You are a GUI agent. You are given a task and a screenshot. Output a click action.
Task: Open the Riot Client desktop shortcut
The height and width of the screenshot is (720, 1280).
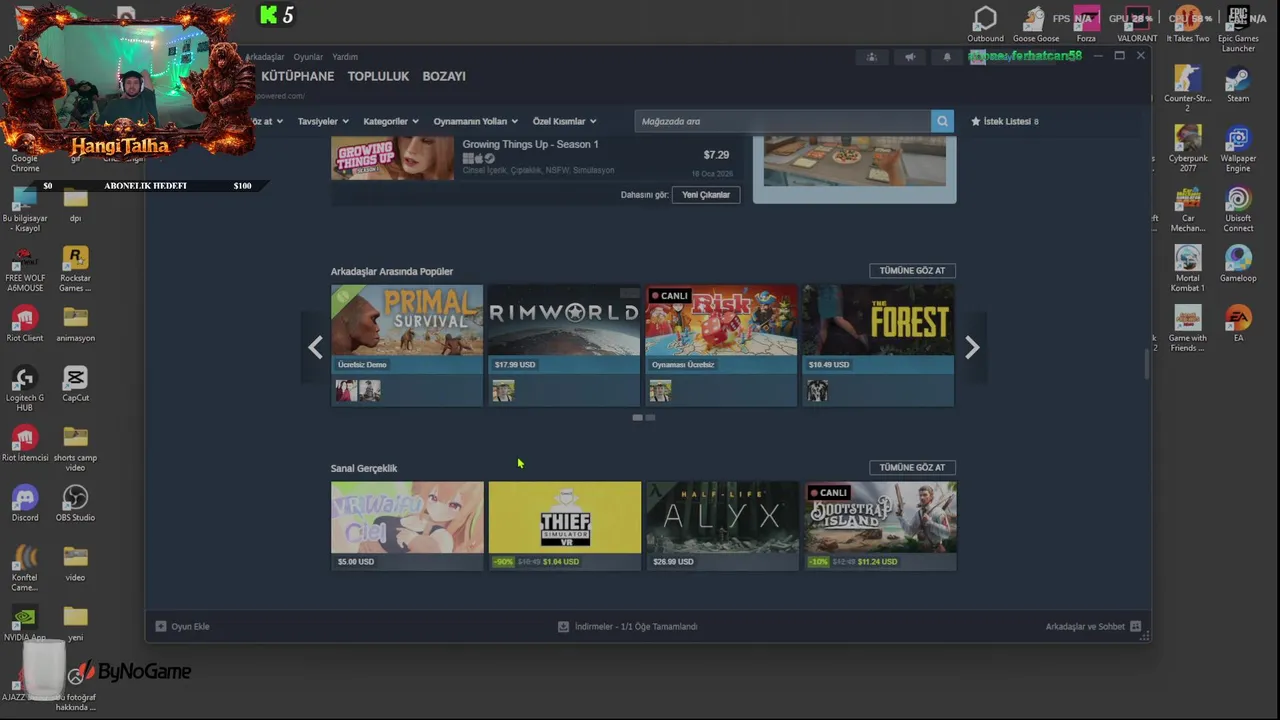pos(25,324)
